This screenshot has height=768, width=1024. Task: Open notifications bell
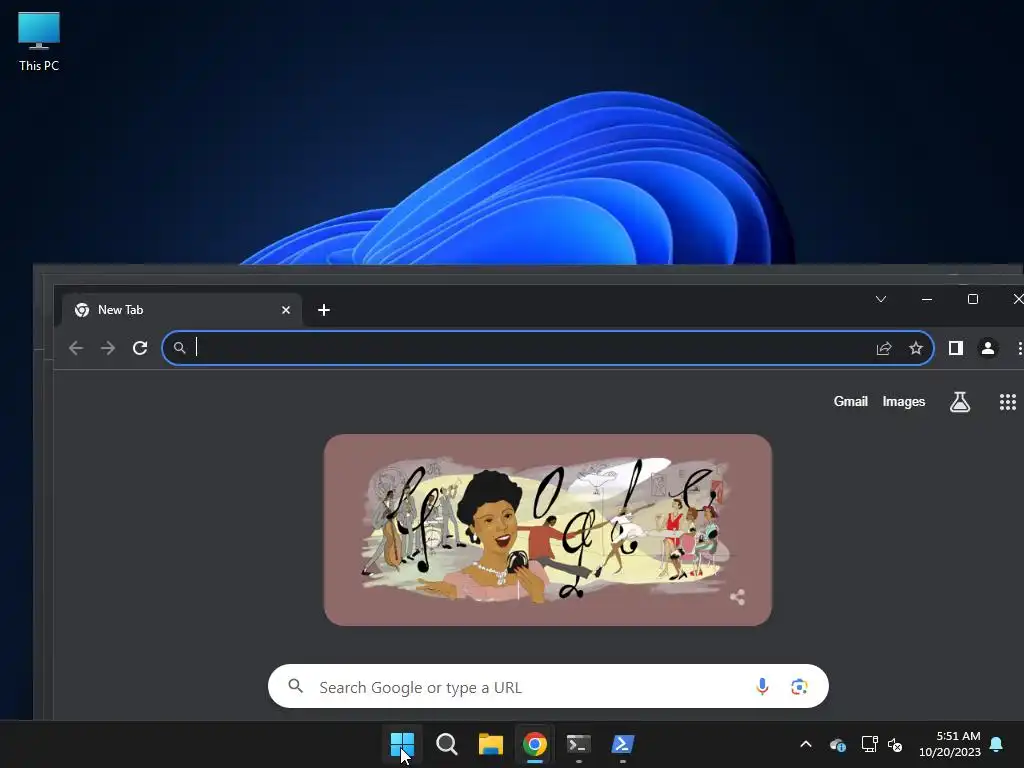click(996, 744)
